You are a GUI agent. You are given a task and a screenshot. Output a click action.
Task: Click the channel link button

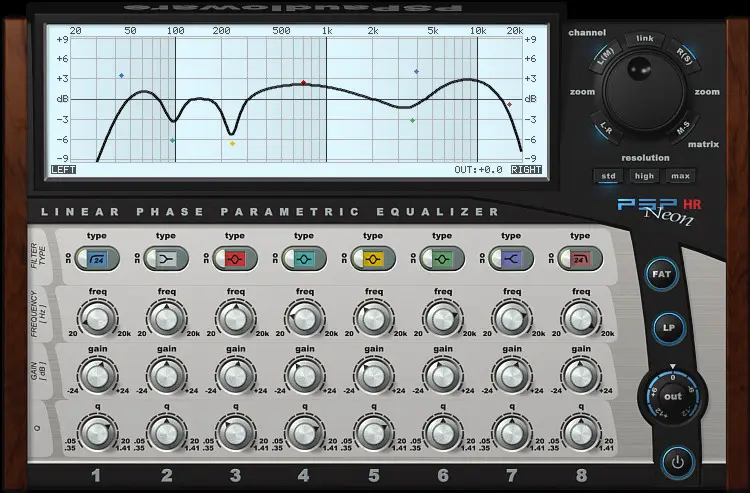(x=645, y=39)
